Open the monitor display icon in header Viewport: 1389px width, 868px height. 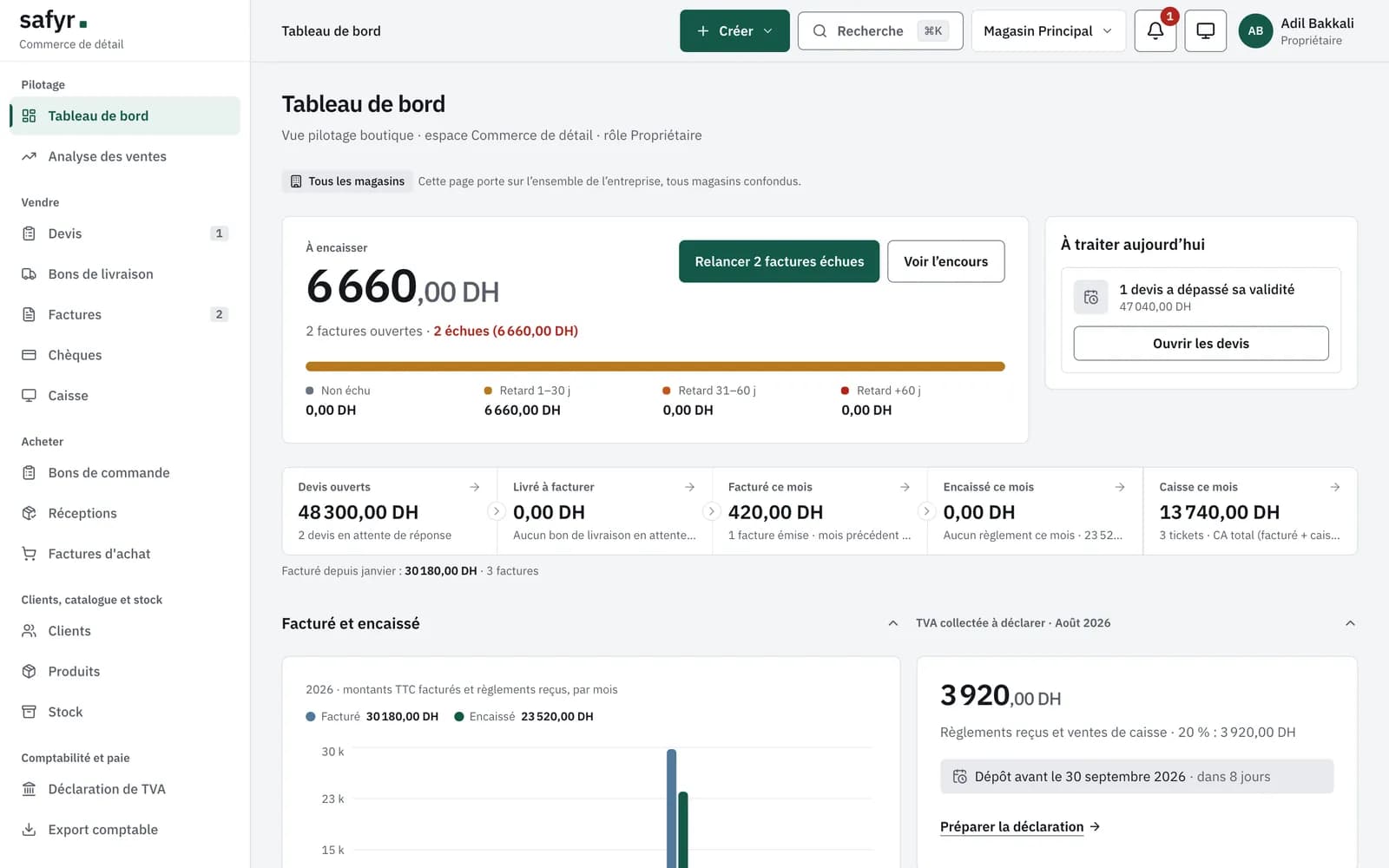(1206, 31)
